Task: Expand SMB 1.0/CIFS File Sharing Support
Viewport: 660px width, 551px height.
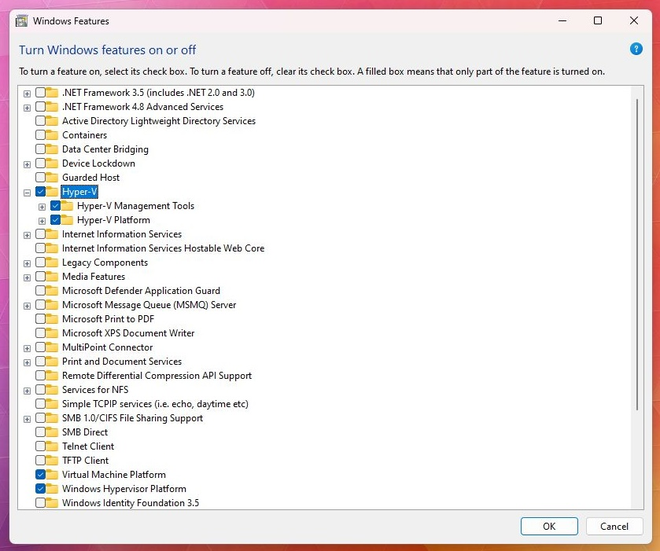Action: [27, 419]
